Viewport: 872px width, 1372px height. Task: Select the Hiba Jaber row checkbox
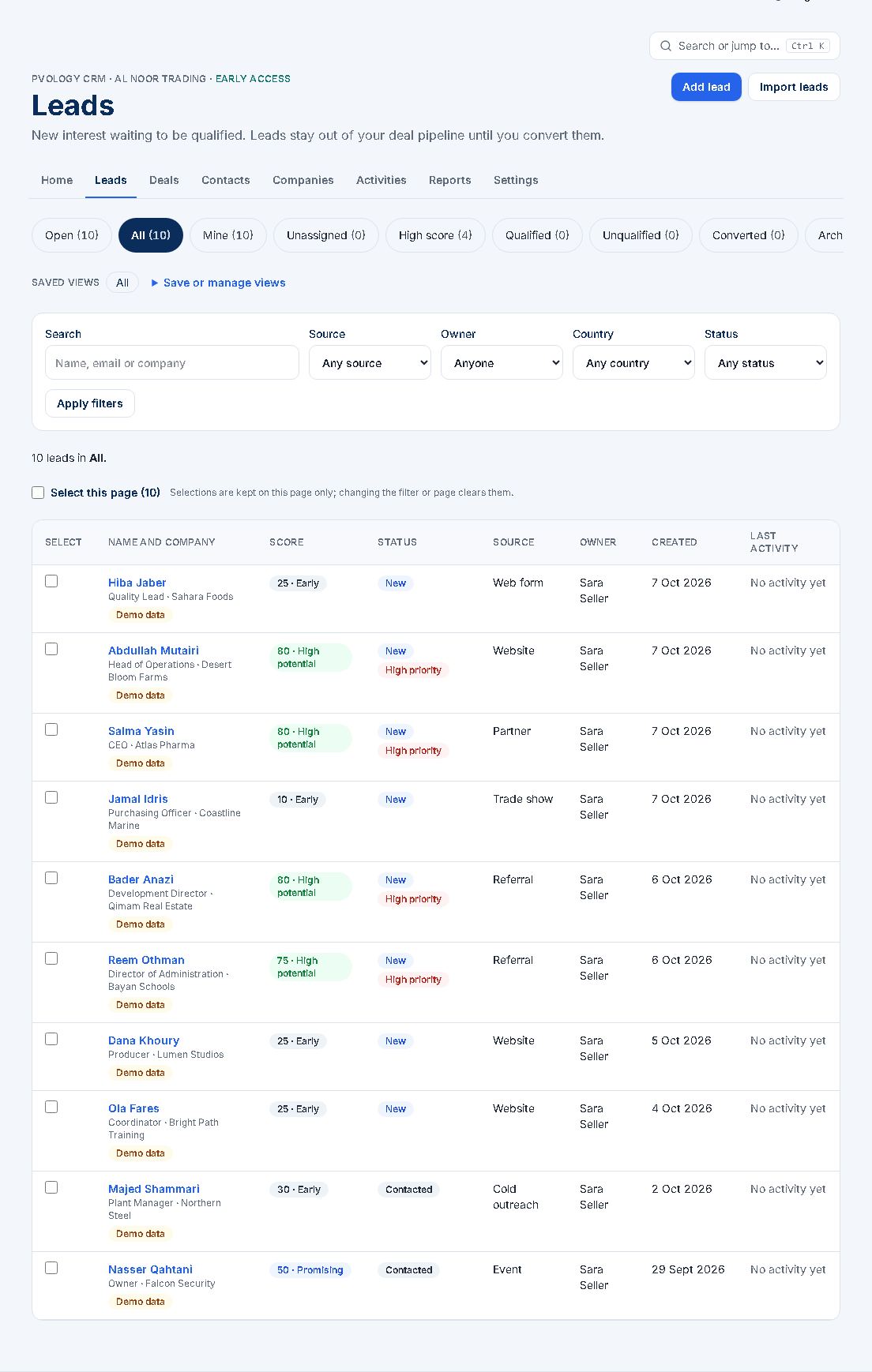51,581
